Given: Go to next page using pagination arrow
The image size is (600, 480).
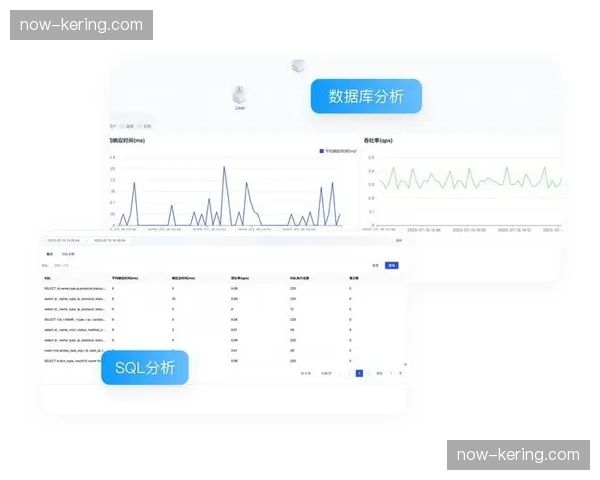Looking at the screenshot, I should [x=368, y=373].
